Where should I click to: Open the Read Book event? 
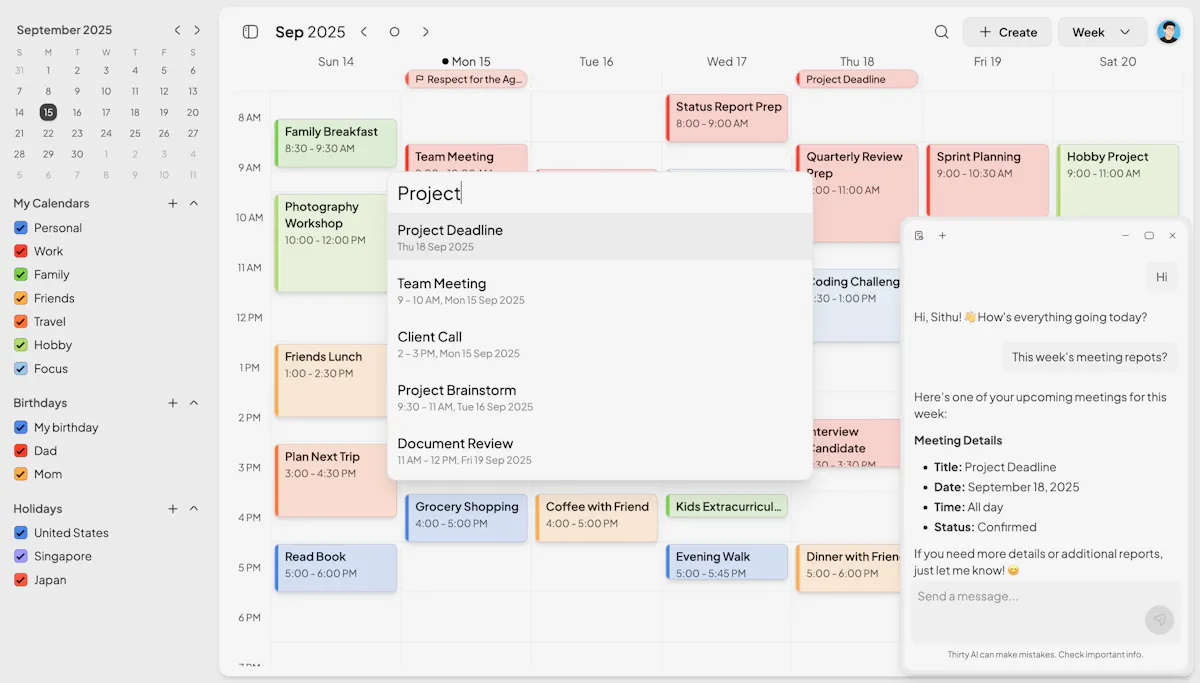click(336, 568)
